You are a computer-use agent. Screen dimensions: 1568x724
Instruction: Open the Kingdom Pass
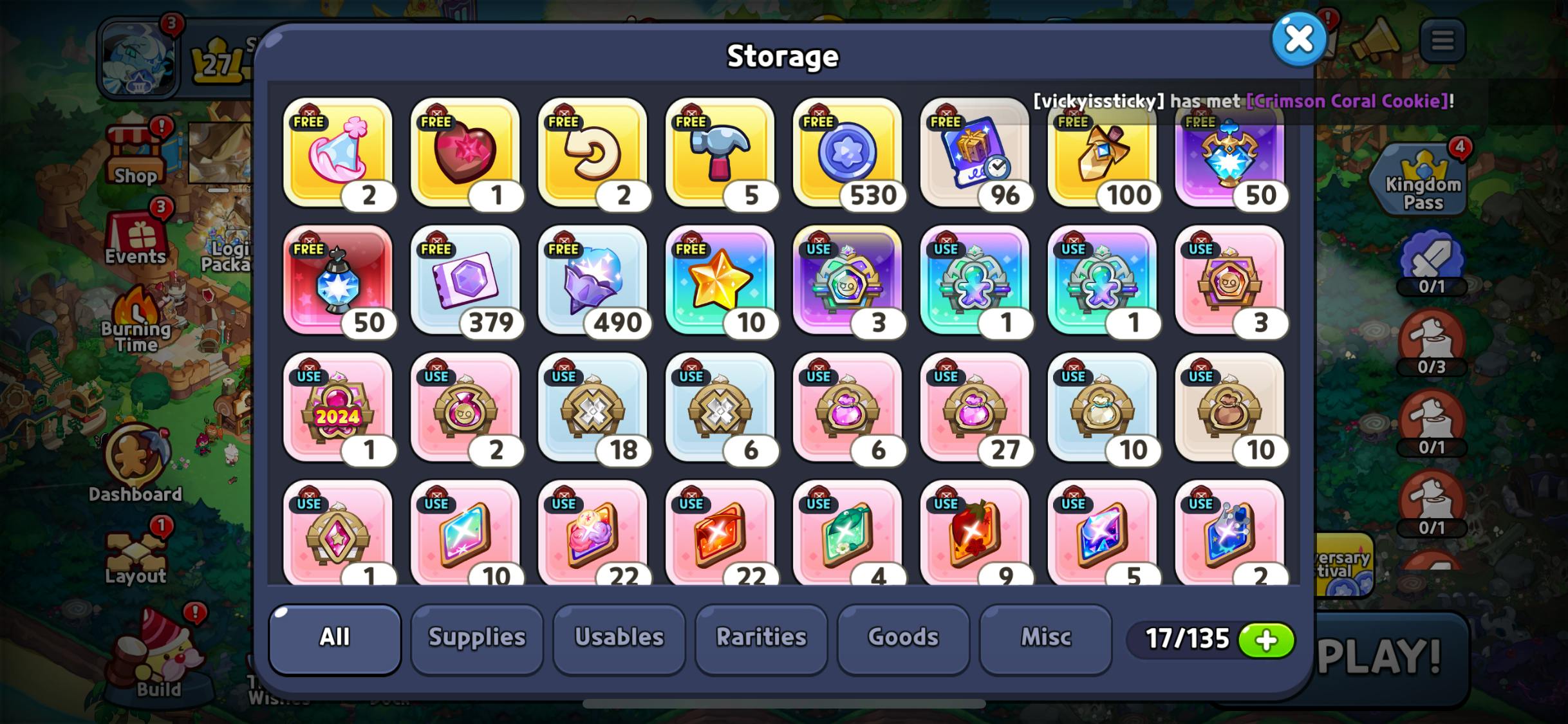[x=1423, y=180]
